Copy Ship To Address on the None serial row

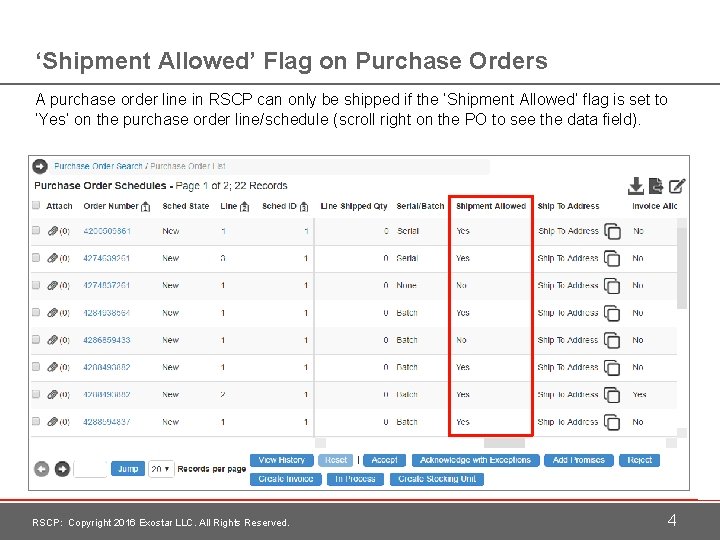(612, 286)
